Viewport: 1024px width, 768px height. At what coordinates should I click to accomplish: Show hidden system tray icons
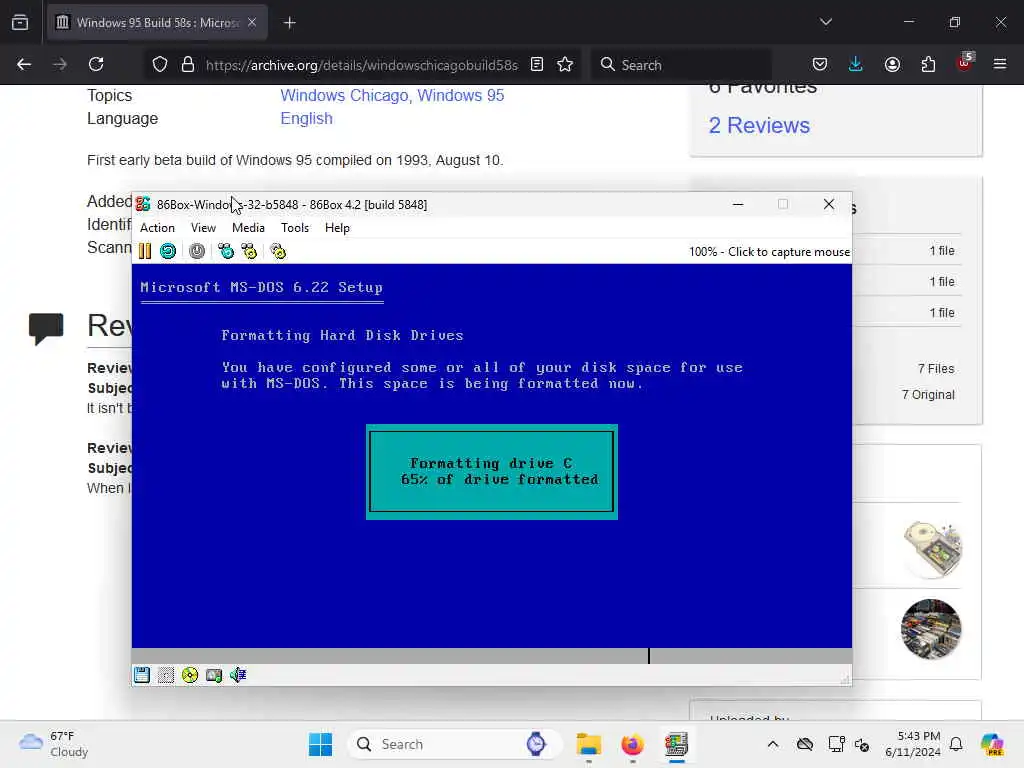(x=773, y=744)
